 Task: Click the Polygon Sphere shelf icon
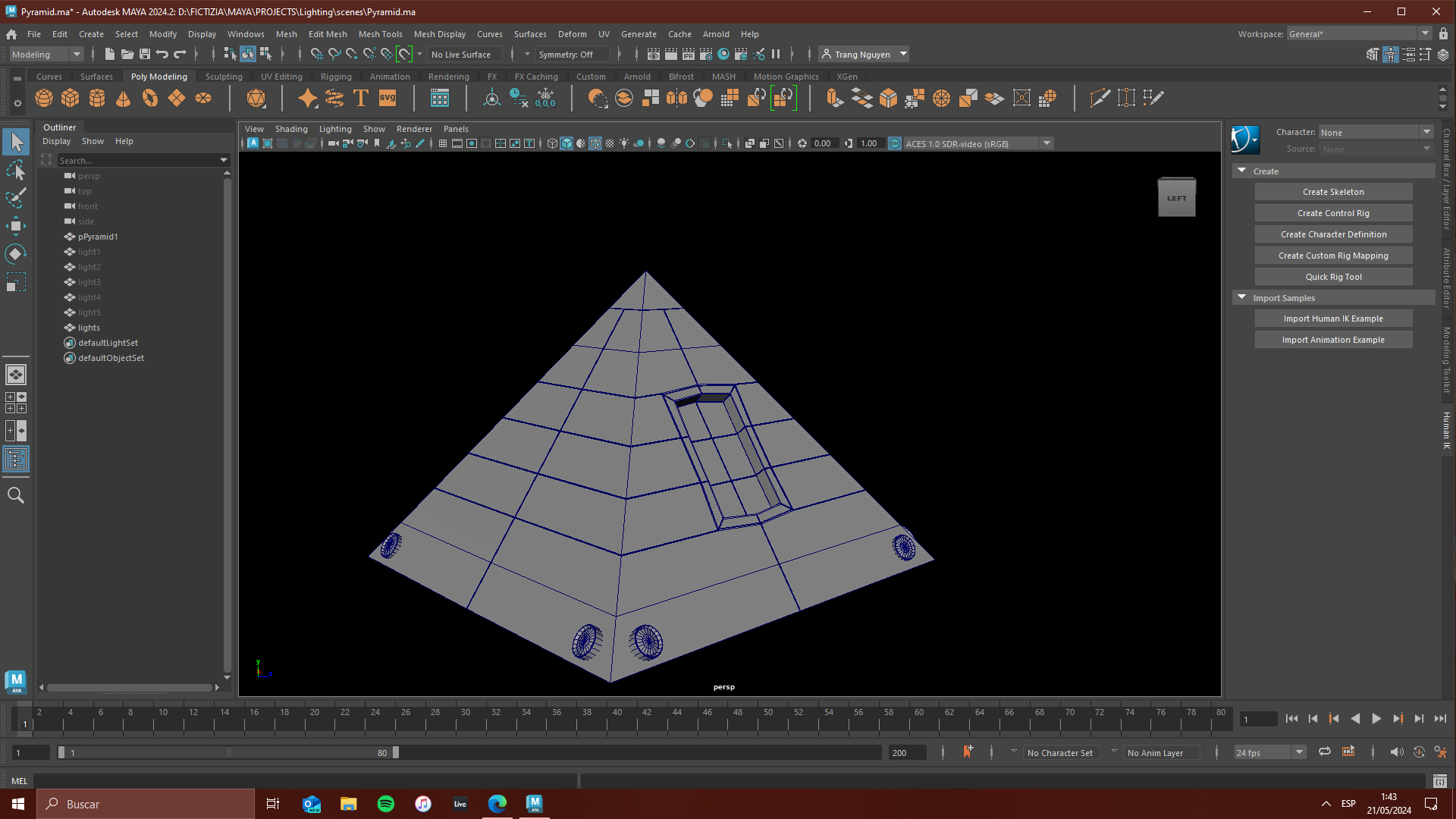[x=44, y=98]
